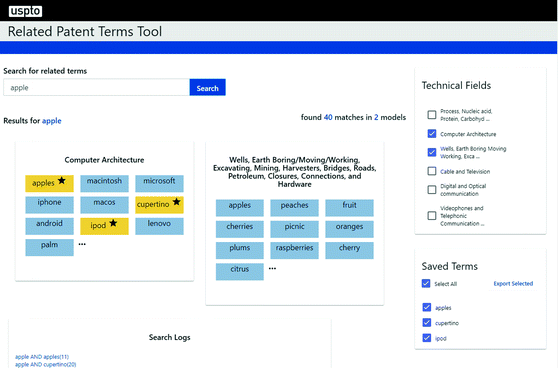Select the iphone term tile
This screenshot has width=558, height=368.
[49, 205]
